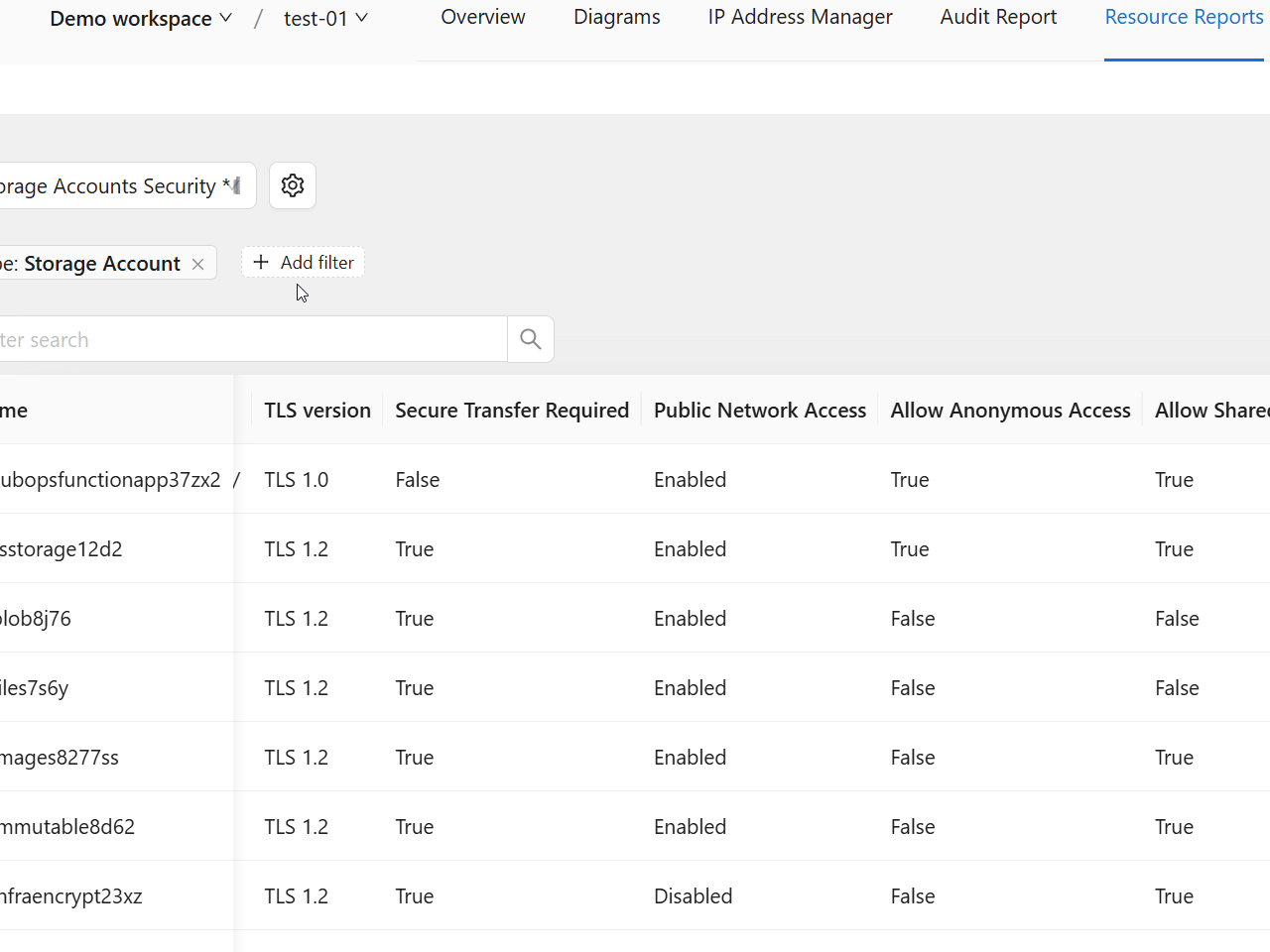
Task: Switch to the Diagrams tab
Action: coord(617,17)
